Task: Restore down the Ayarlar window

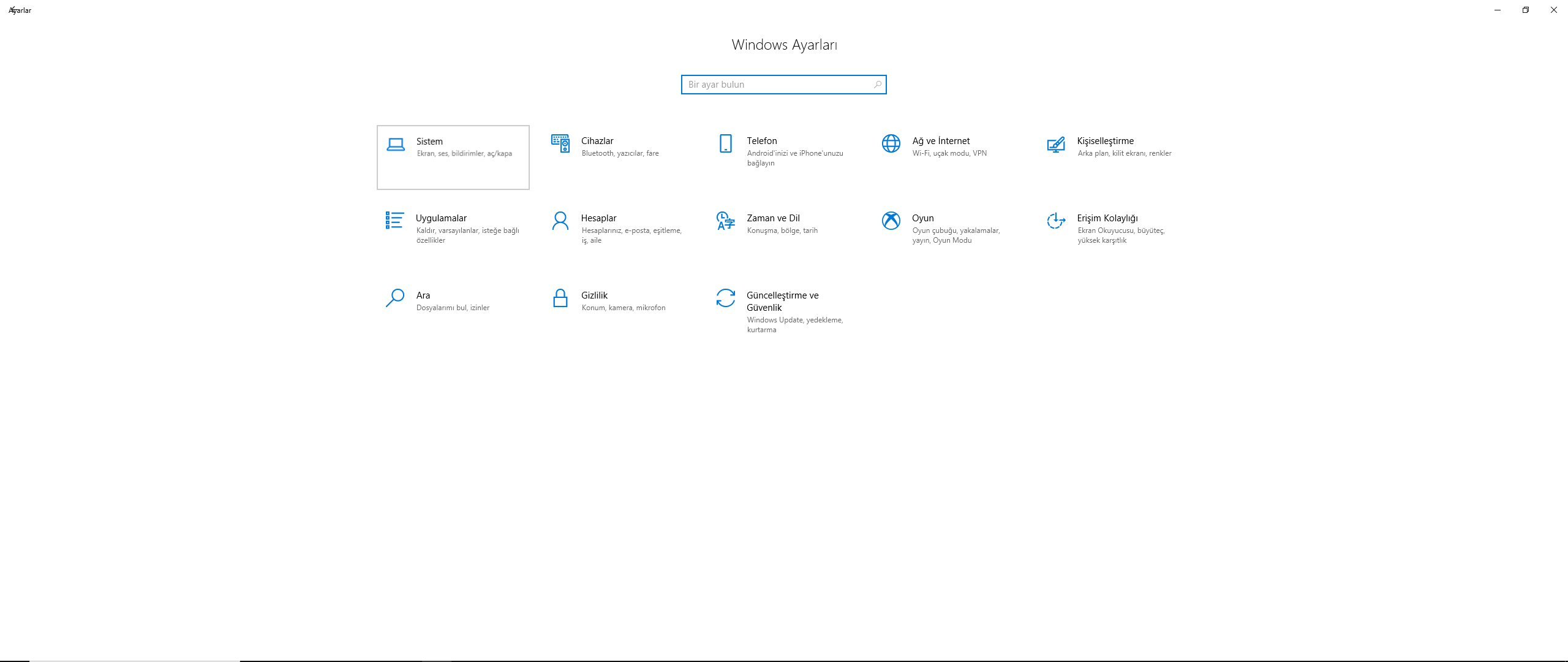Action: [x=1526, y=10]
